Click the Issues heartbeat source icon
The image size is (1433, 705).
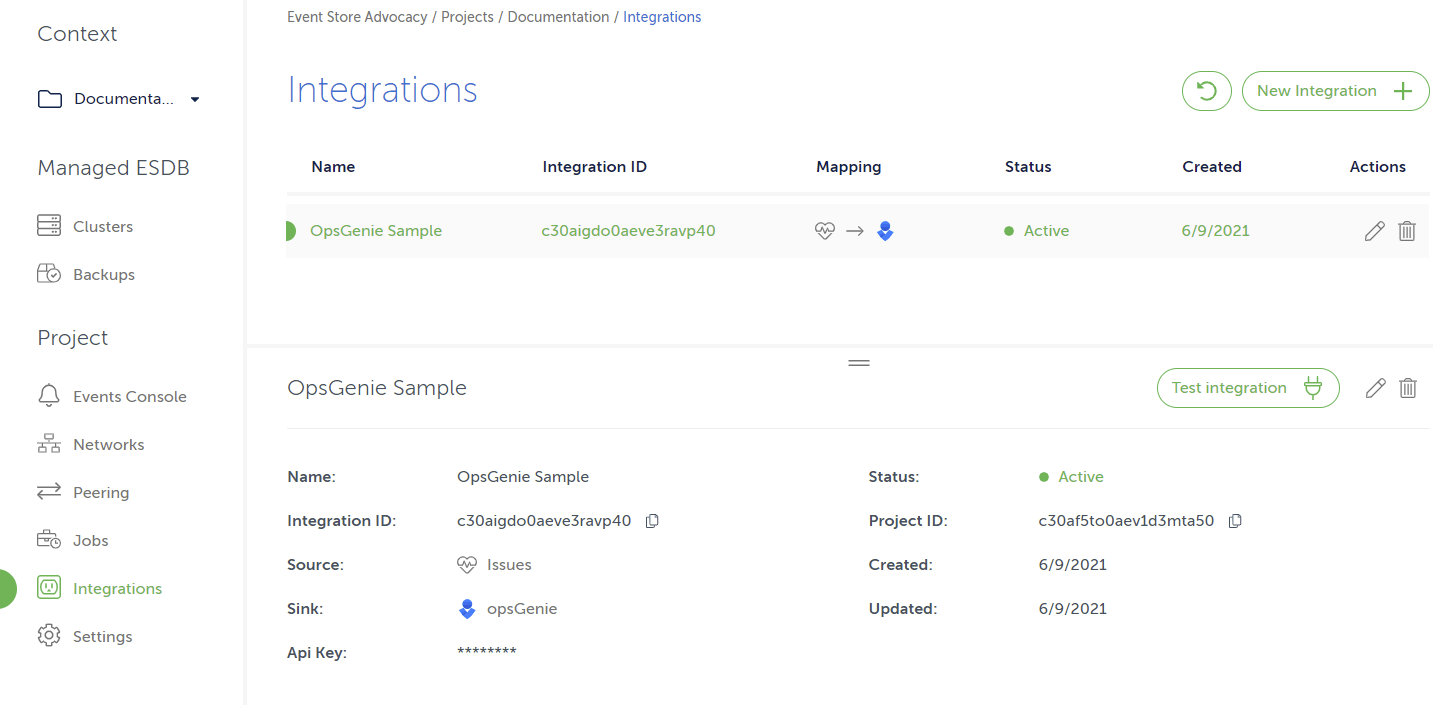coord(466,564)
